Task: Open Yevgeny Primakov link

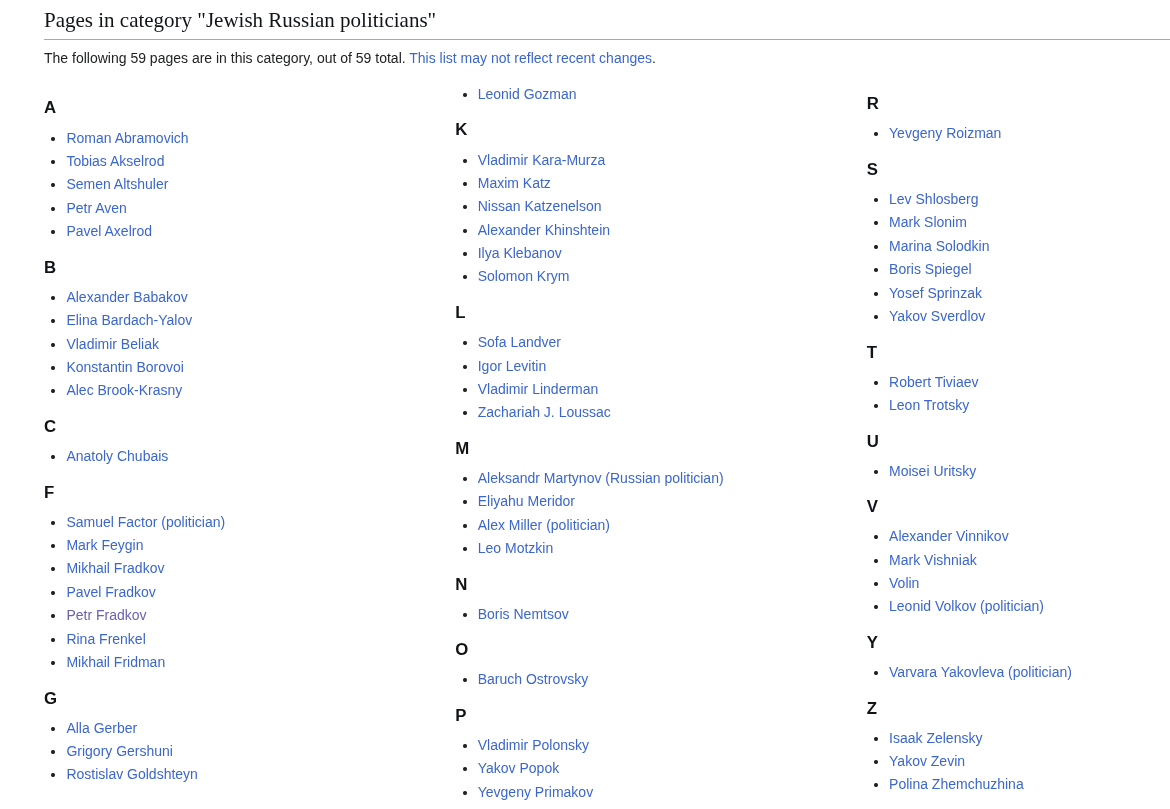Action: [x=535, y=793]
